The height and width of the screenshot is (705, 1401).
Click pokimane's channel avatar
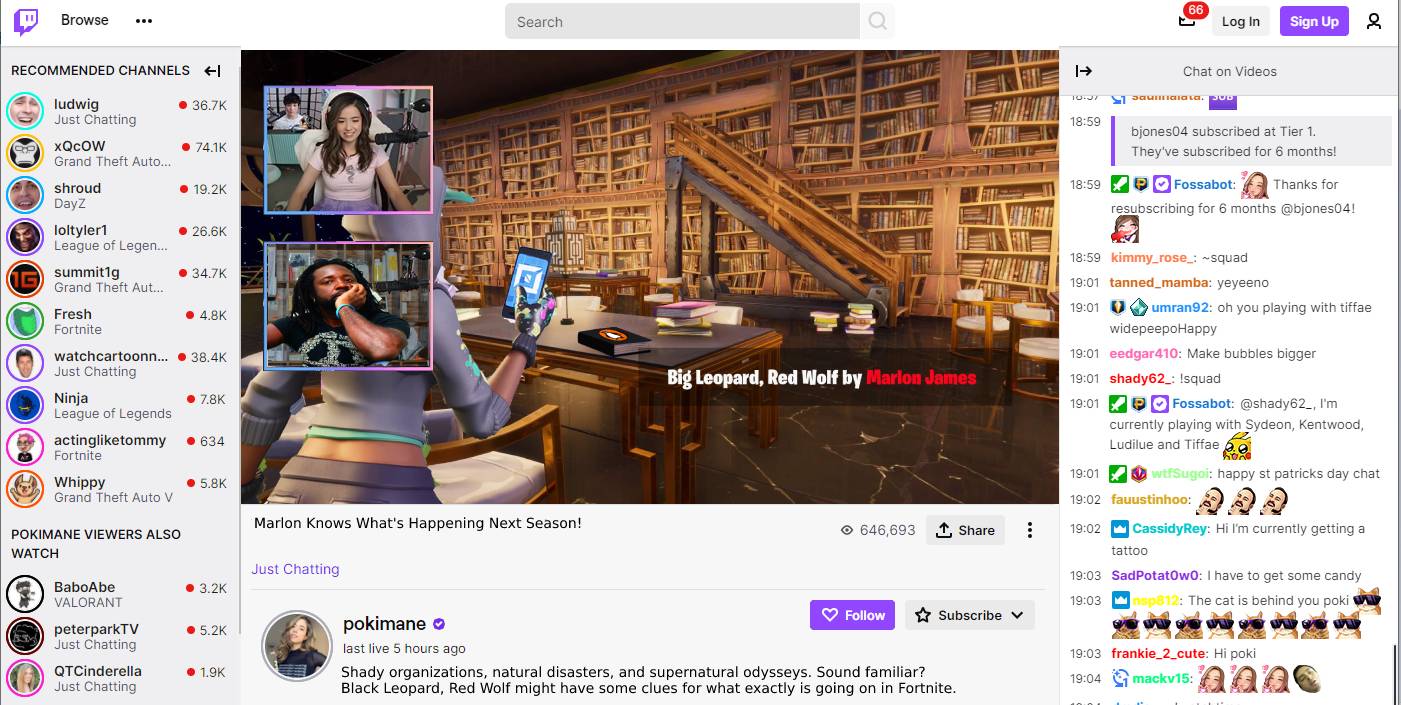296,645
